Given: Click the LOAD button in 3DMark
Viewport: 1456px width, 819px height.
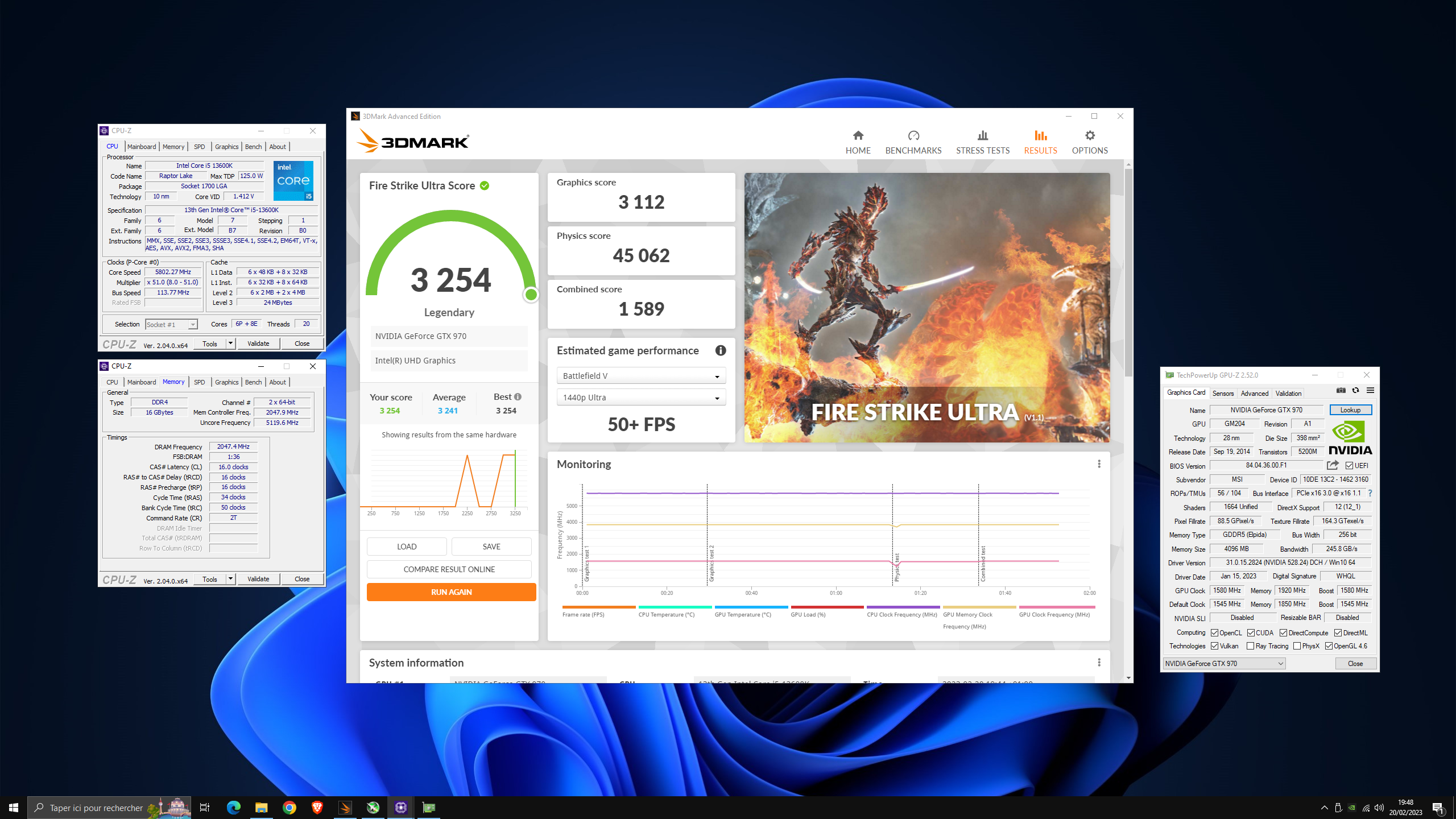Looking at the screenshot, I should point(407,547).
